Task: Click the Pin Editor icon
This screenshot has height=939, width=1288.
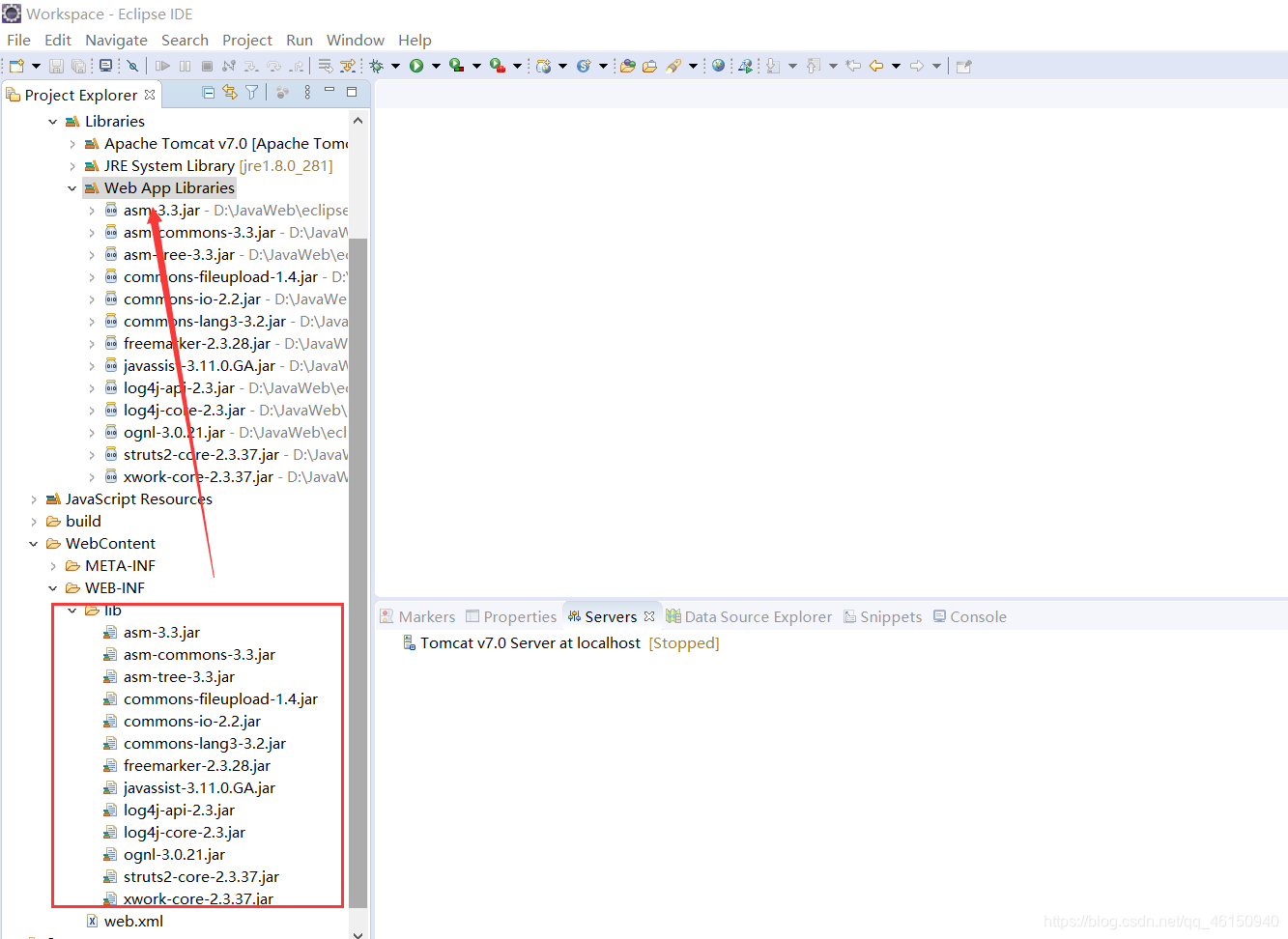Action: pos(963,66)
